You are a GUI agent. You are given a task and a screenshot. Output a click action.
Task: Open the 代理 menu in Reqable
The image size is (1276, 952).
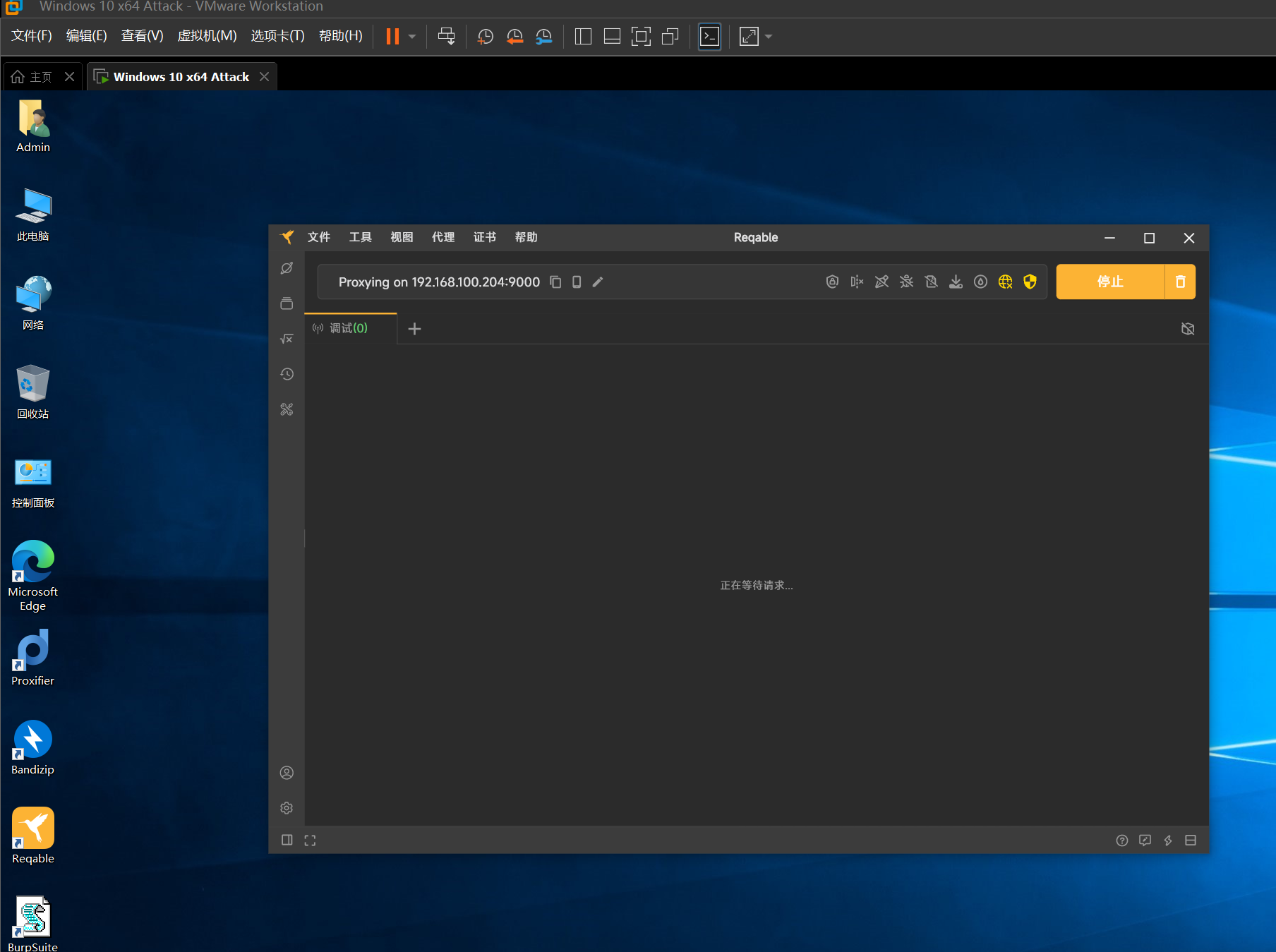(443, 238)
